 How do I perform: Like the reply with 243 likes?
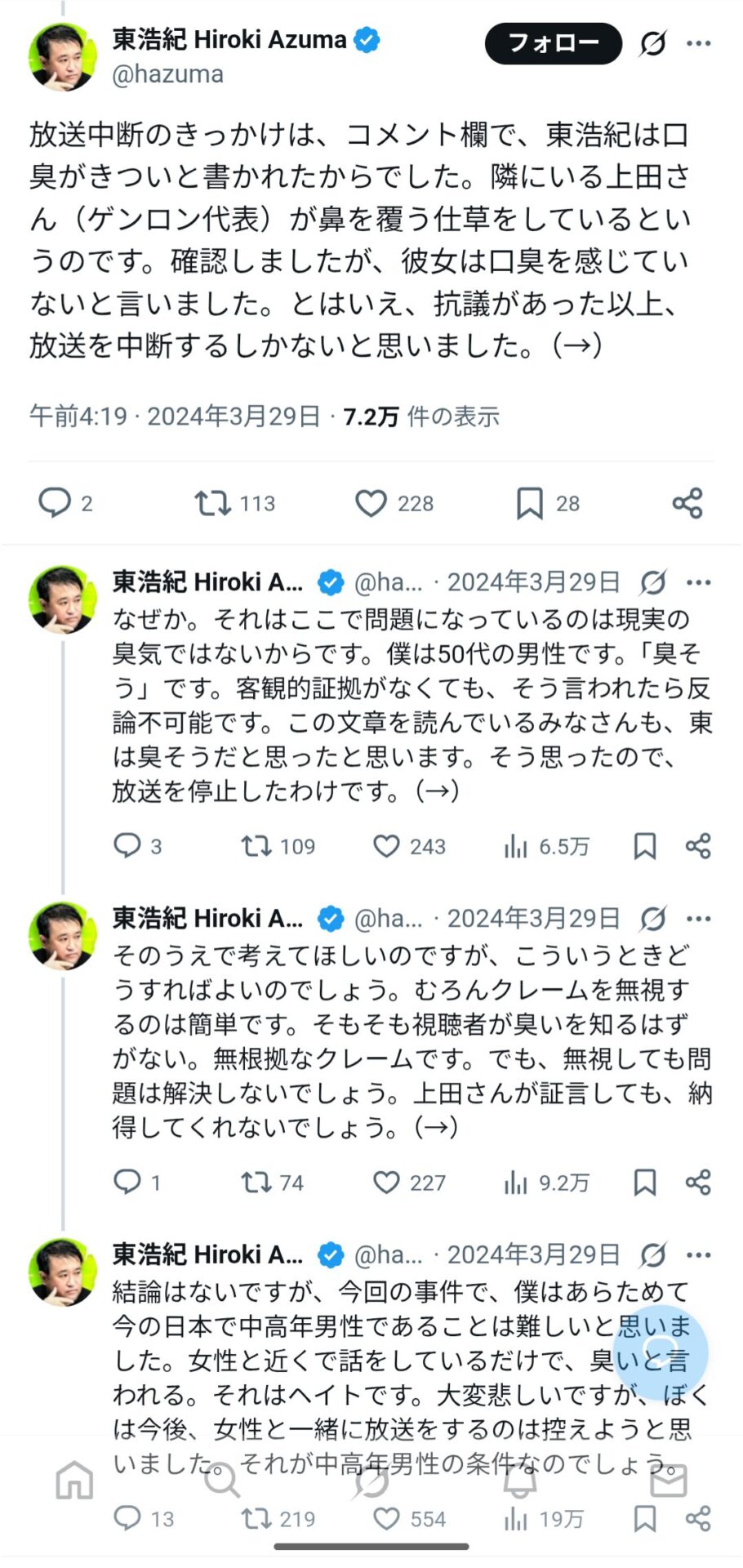pos(386,846)
